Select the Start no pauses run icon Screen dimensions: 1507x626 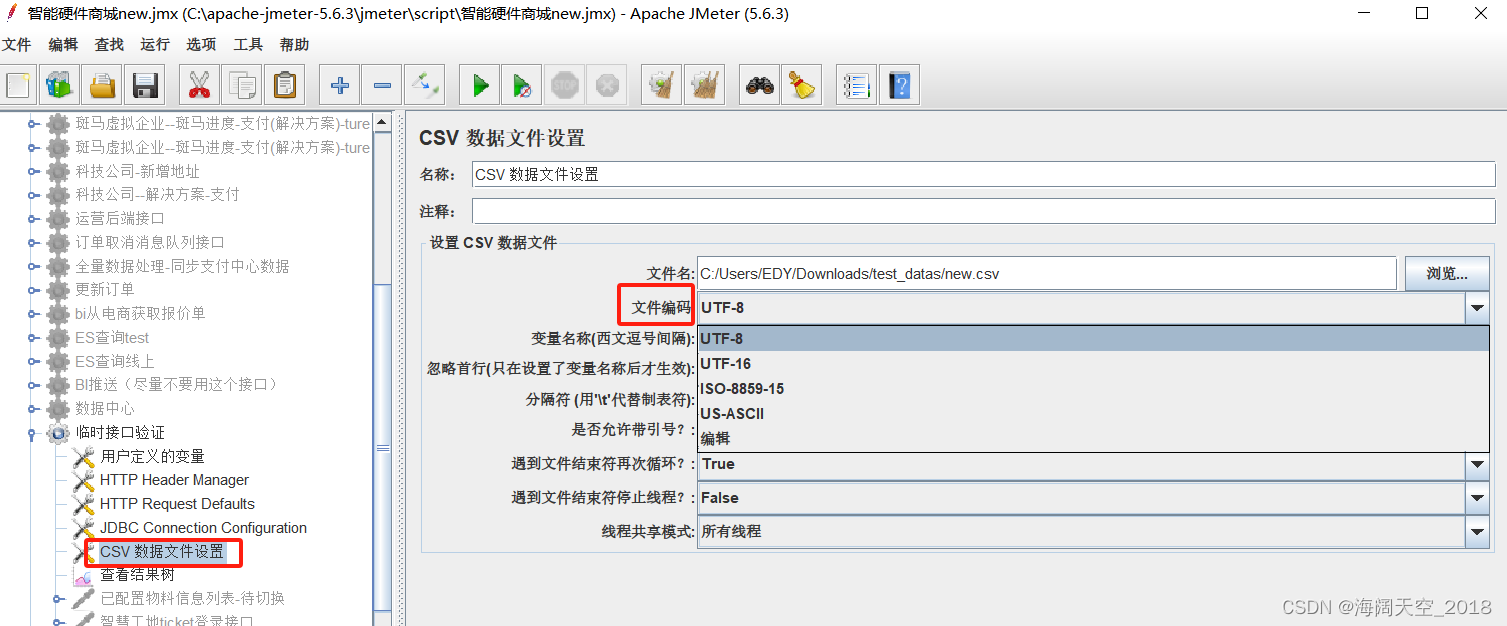click(x=521, y=84)
